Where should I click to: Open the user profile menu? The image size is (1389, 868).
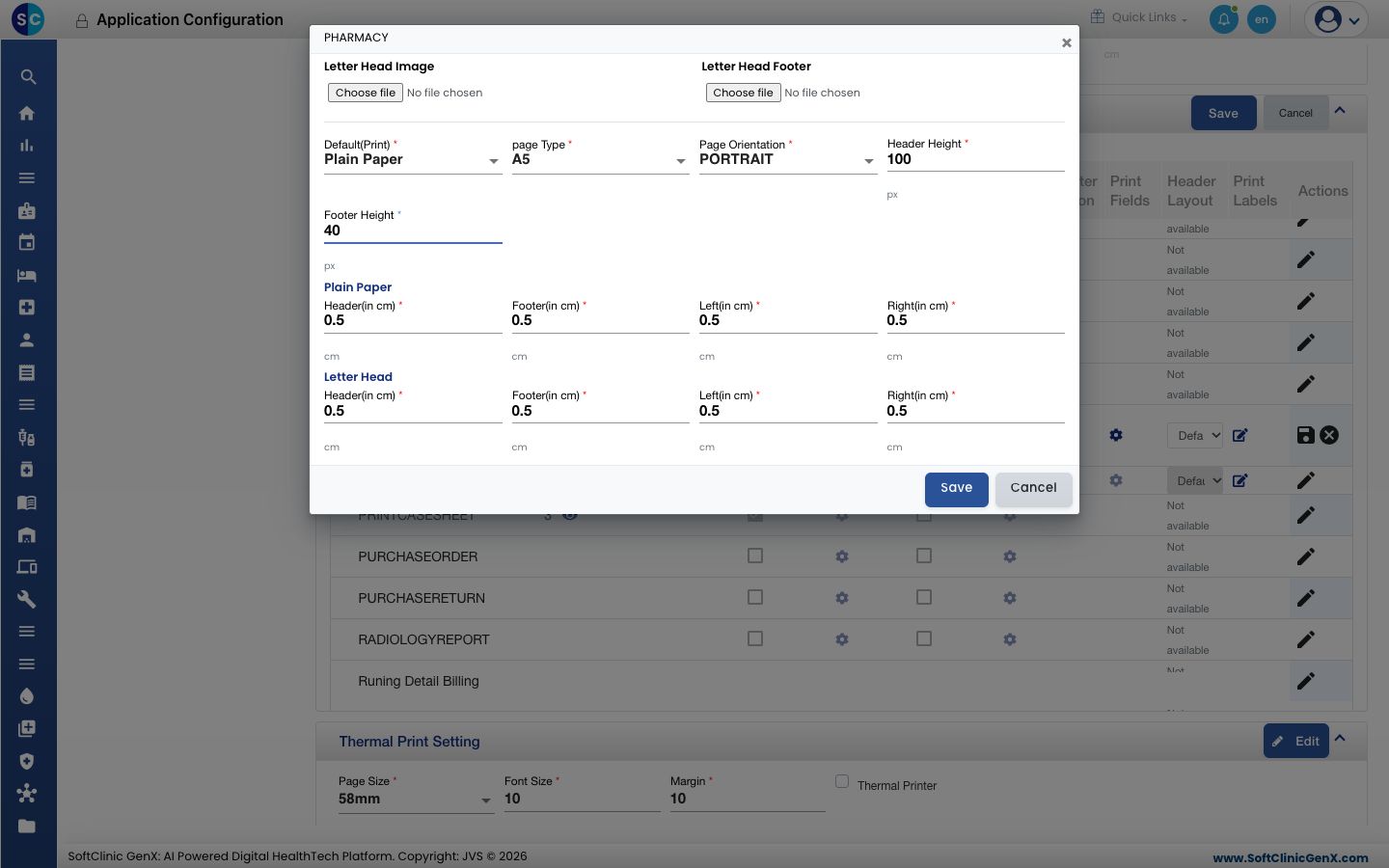1337,19
